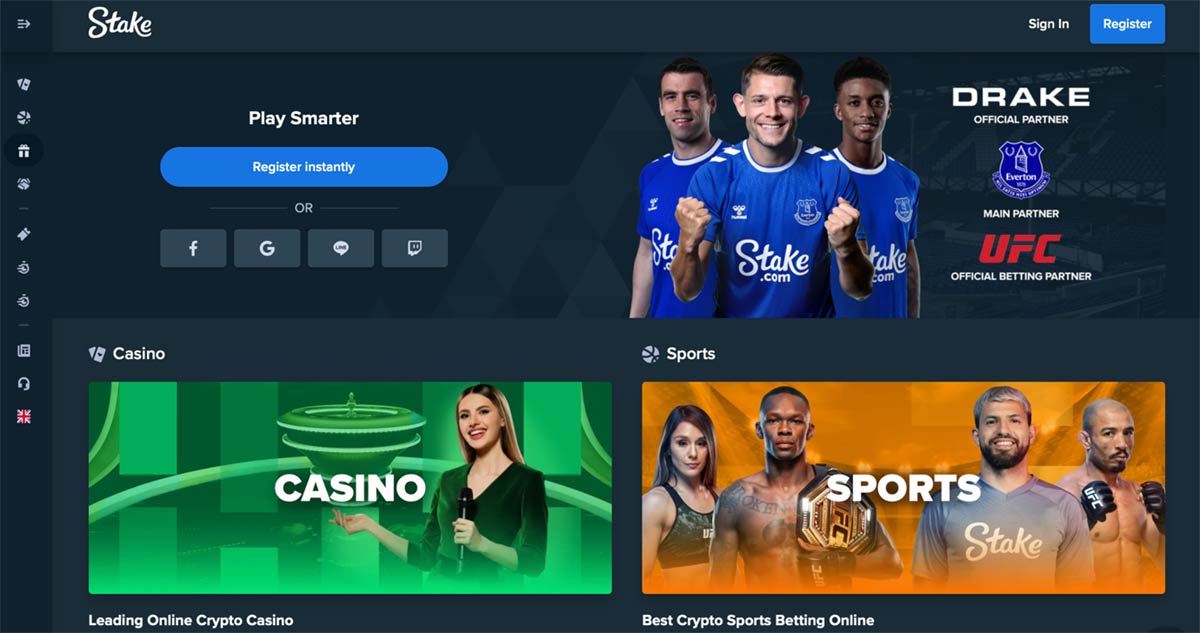Register using the Facebook icon button
The height and width of the screenshot is (633, 1200).
[x=193, y=248]
